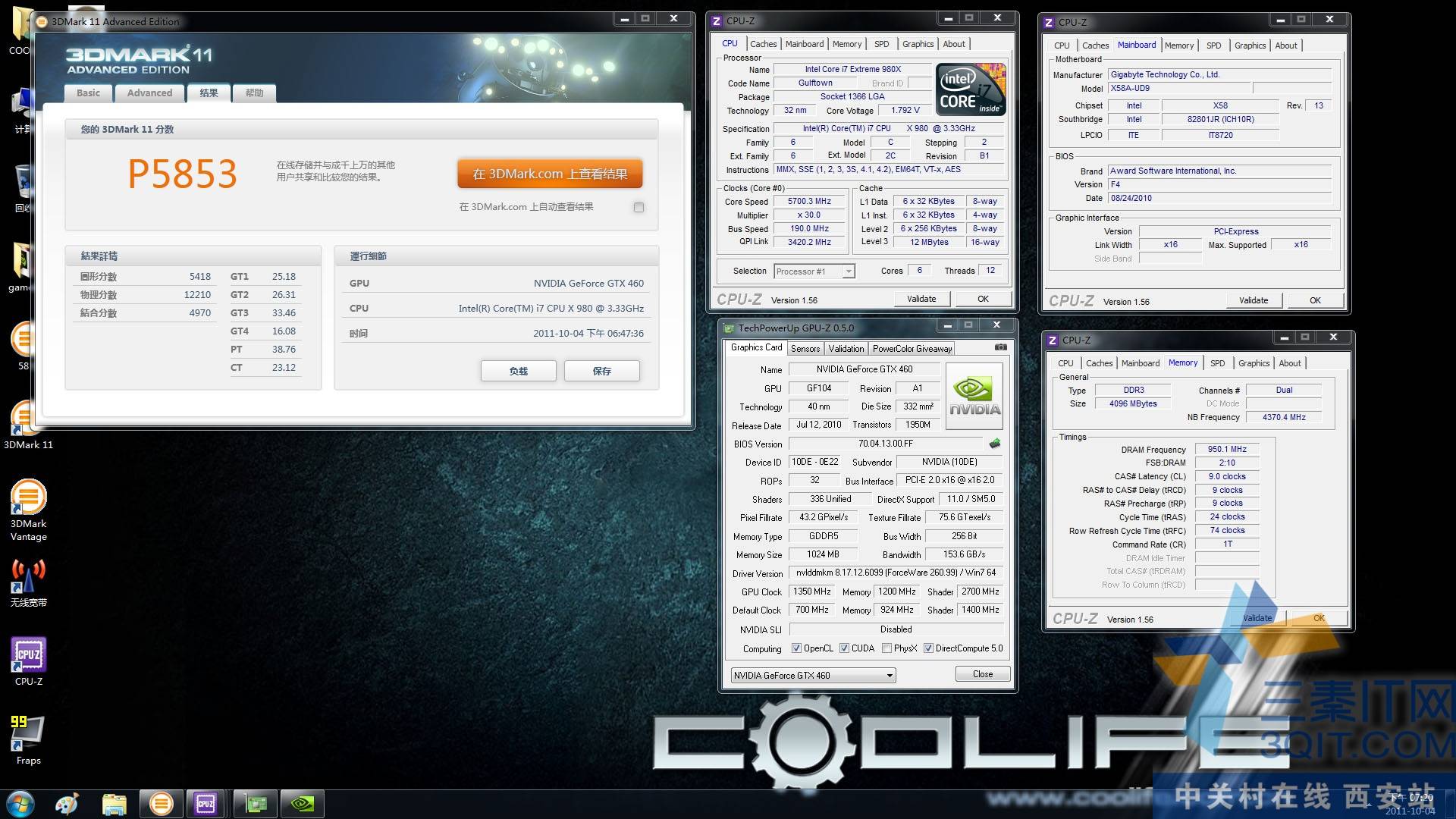Open the Recycle Bin desktop icon
The height and width of the screenshot is (819, 1456).
tap(23, 187)
